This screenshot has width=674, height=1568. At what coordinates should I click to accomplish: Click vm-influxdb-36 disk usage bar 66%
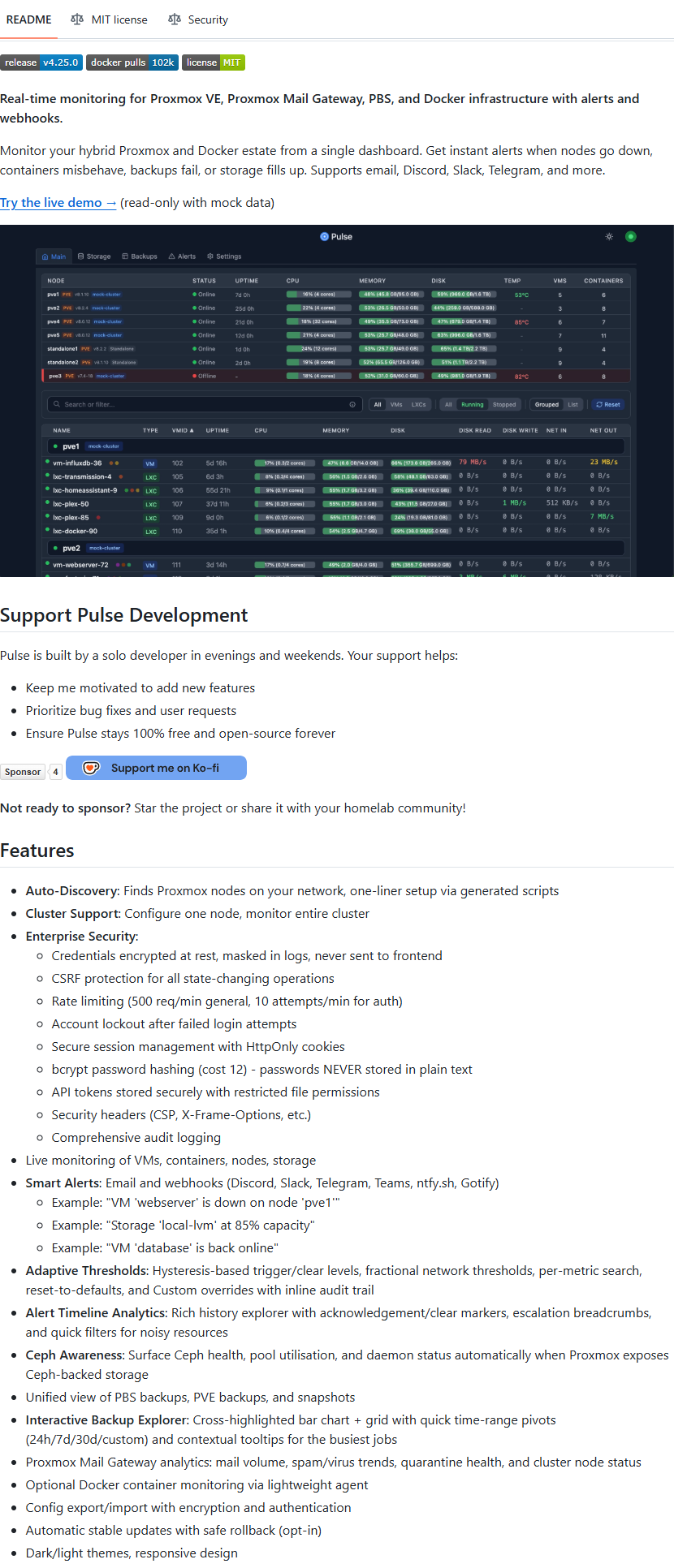point(421,463)
